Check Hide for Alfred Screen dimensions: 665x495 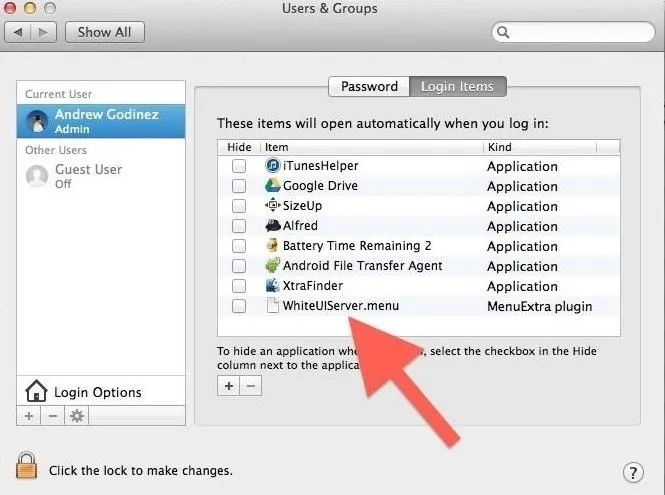(x=239, y=226)
